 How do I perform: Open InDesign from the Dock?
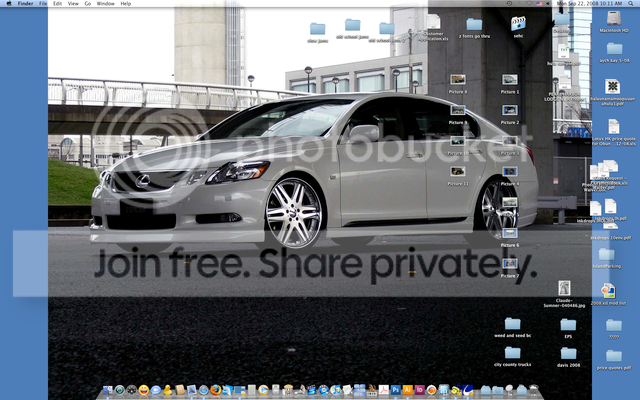point(420,390)
